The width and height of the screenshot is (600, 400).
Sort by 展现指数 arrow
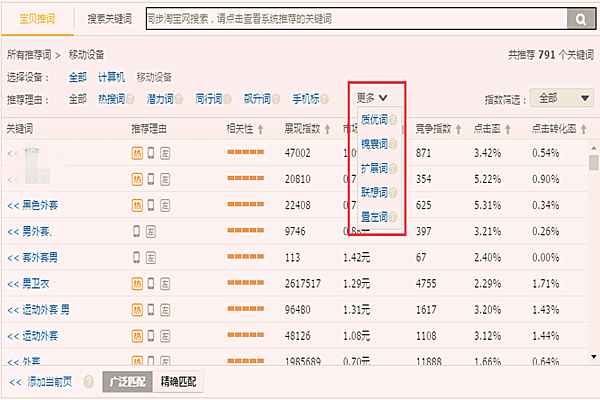[x=327, y=129]
